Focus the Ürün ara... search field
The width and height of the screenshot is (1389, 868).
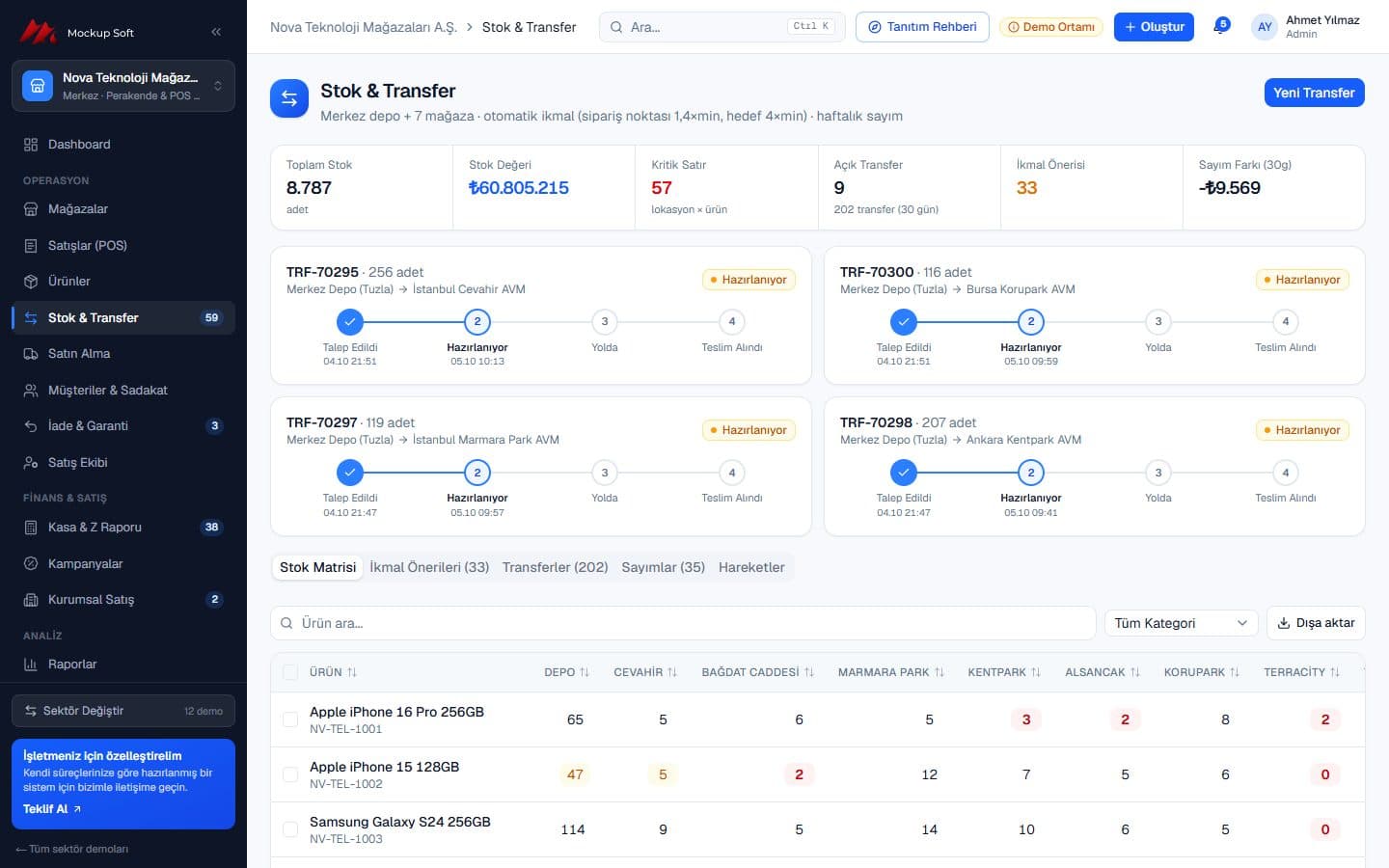click(x=683, y=623)
